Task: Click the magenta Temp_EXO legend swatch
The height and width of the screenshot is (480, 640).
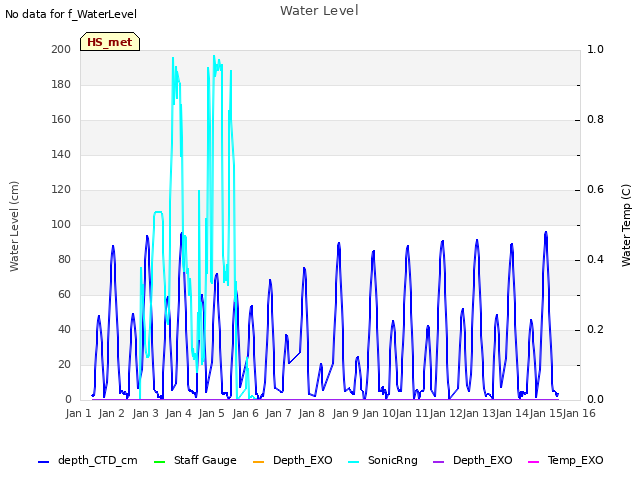Action: click(x=533, y=462)
